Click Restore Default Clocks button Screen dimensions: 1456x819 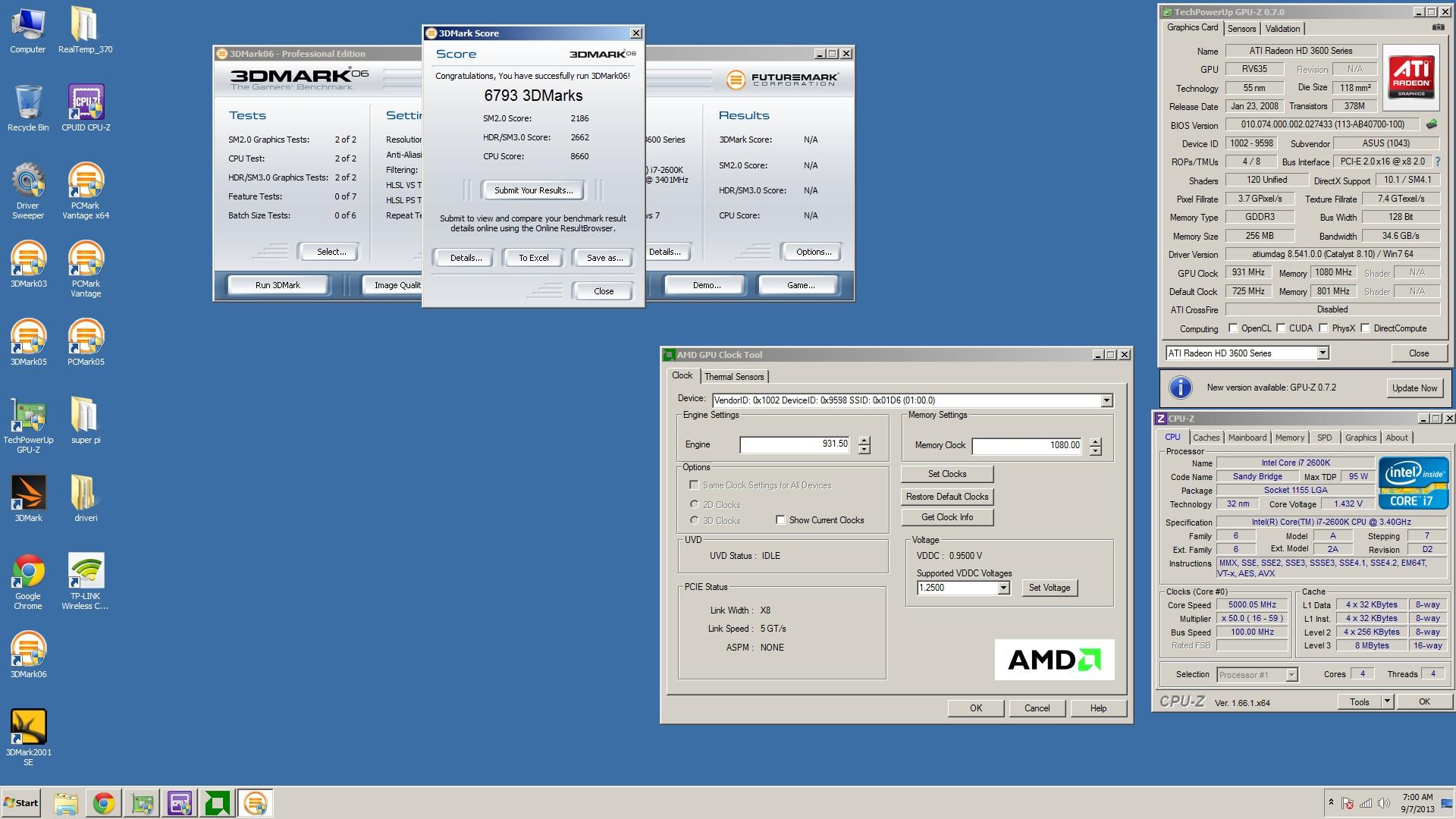(x=947, y=497)
